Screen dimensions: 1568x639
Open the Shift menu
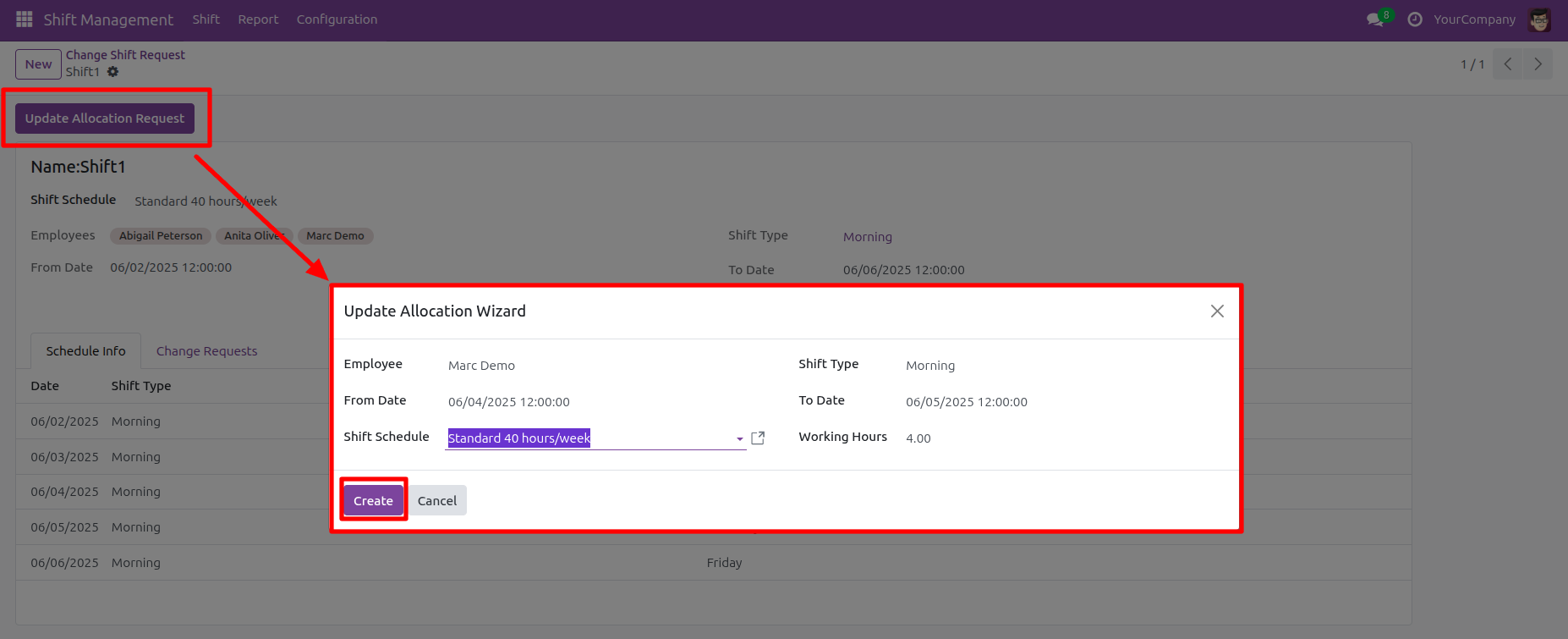click(206, 19)
